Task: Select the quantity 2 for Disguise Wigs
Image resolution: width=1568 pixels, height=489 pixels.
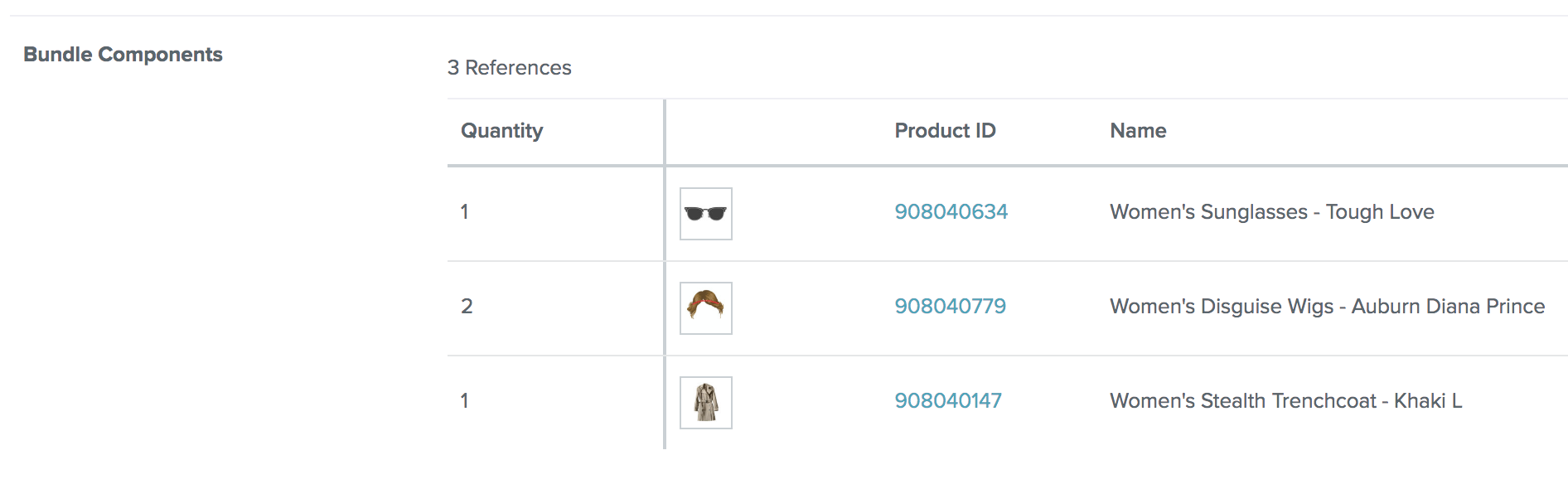Action: point(467,307)
